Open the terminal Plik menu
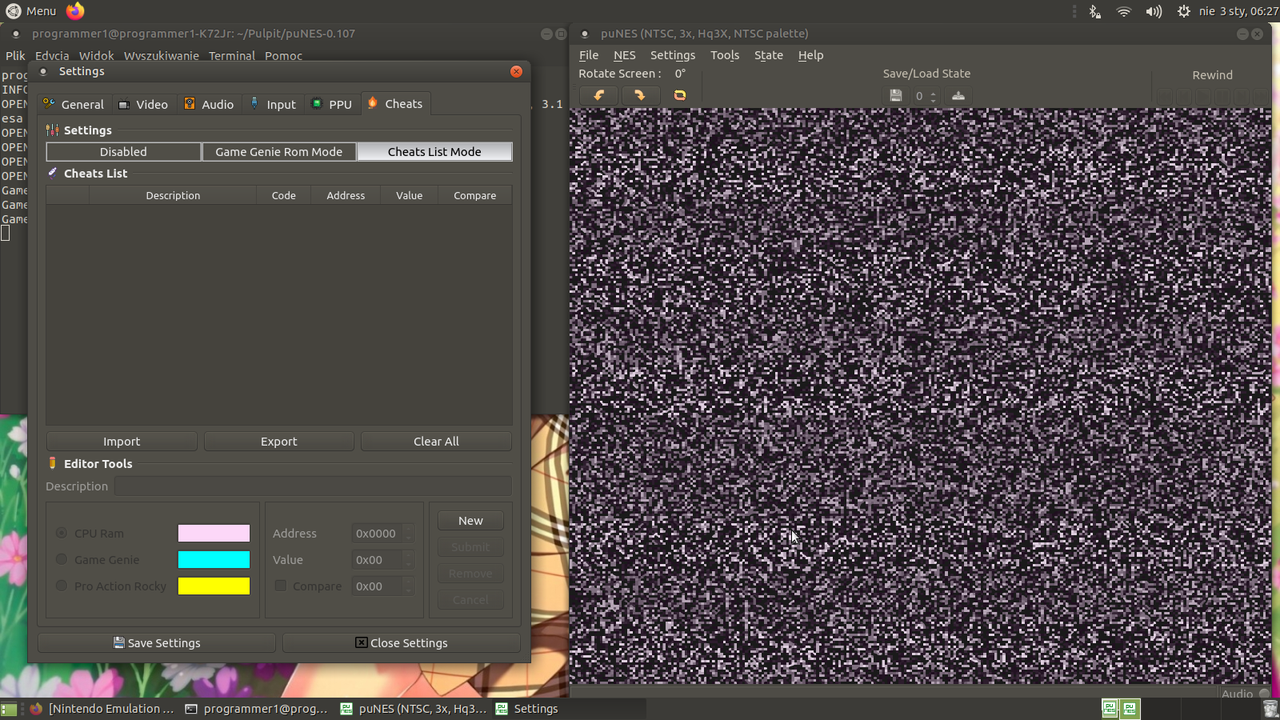The image size is (1280, 720). (x=15, y=56)
